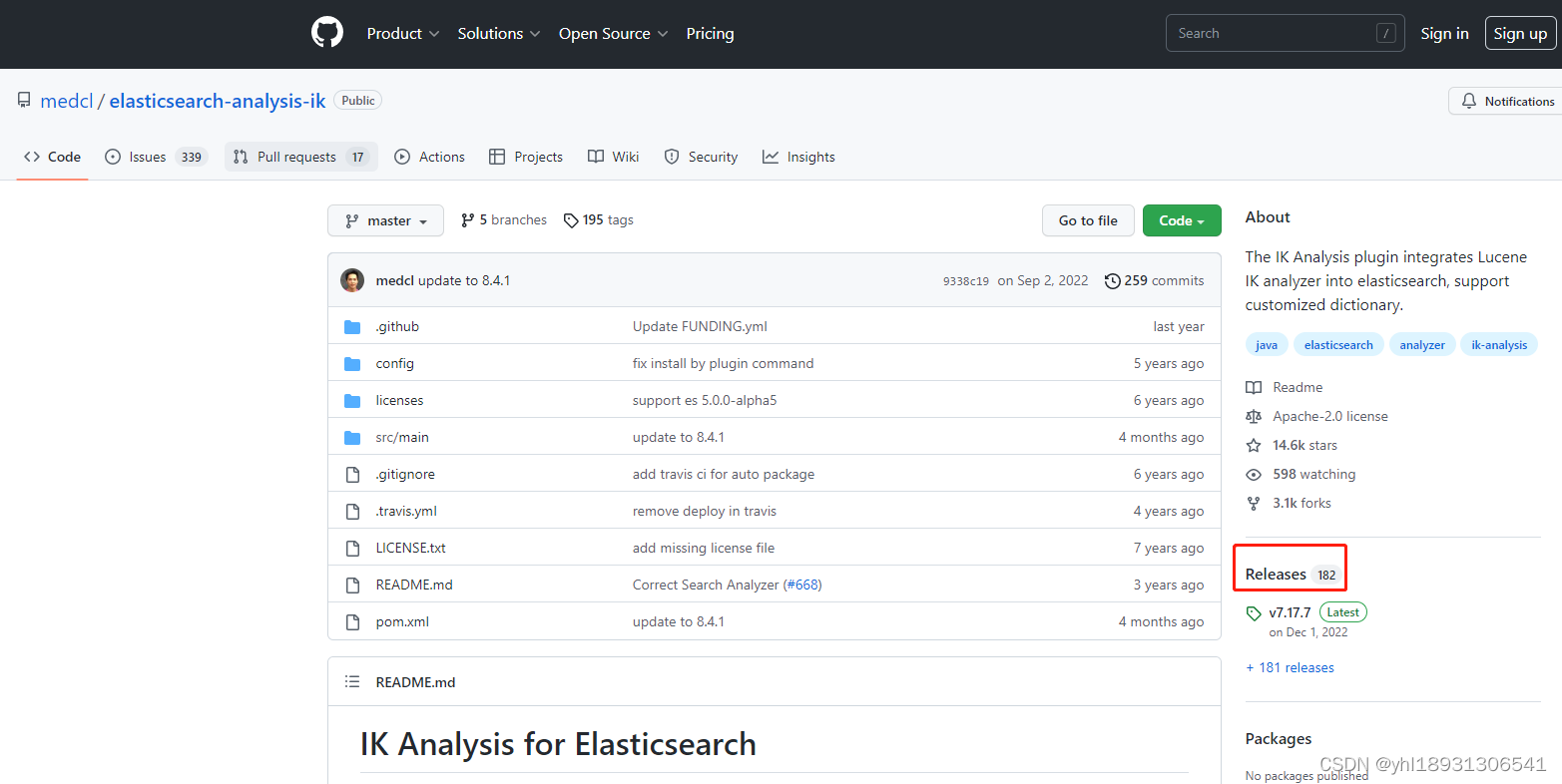
Task: Open commit hash 9338c19
Action: (x=965, y=281)
